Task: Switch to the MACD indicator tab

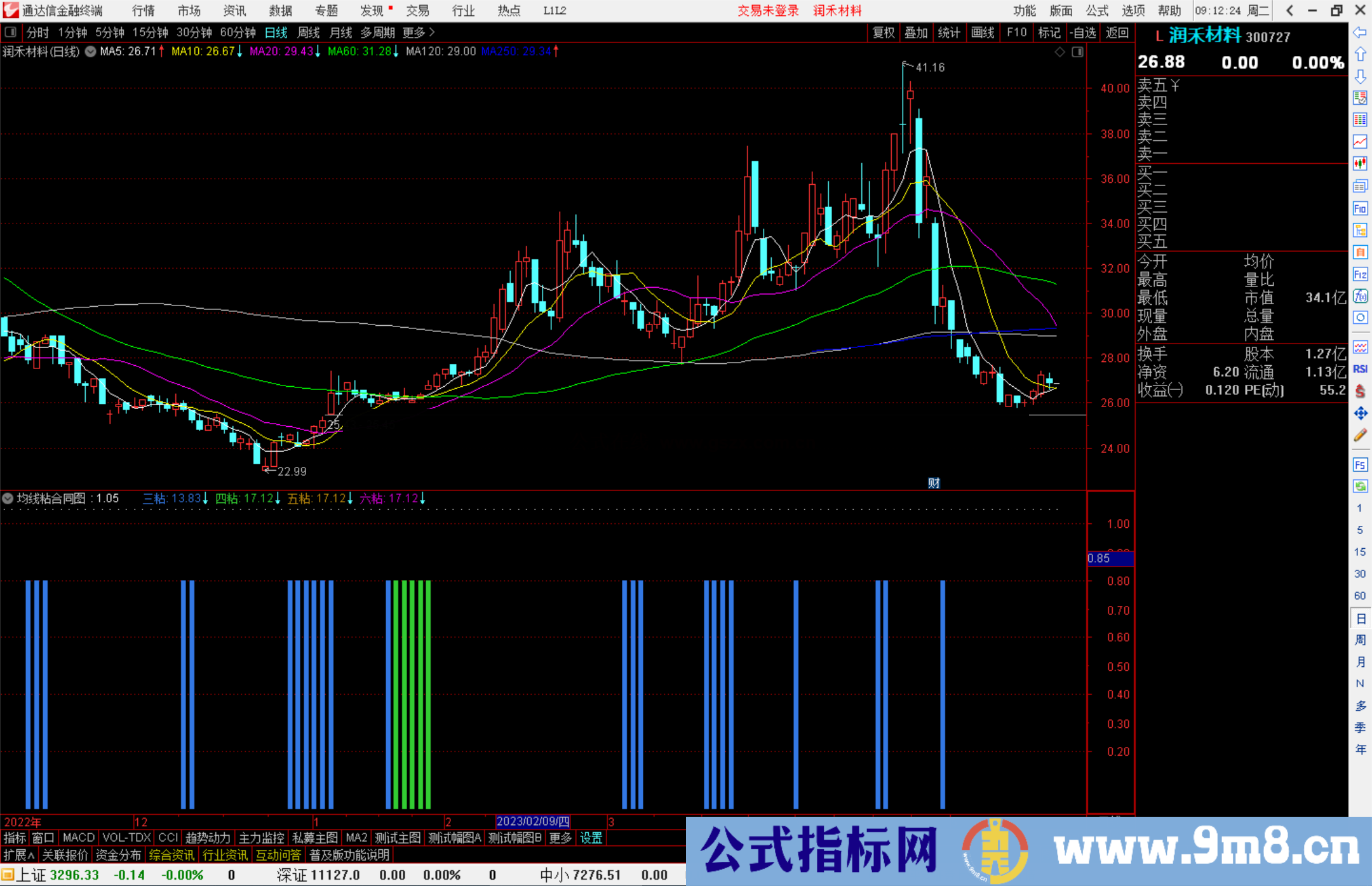Action: [x=79, y=838]
